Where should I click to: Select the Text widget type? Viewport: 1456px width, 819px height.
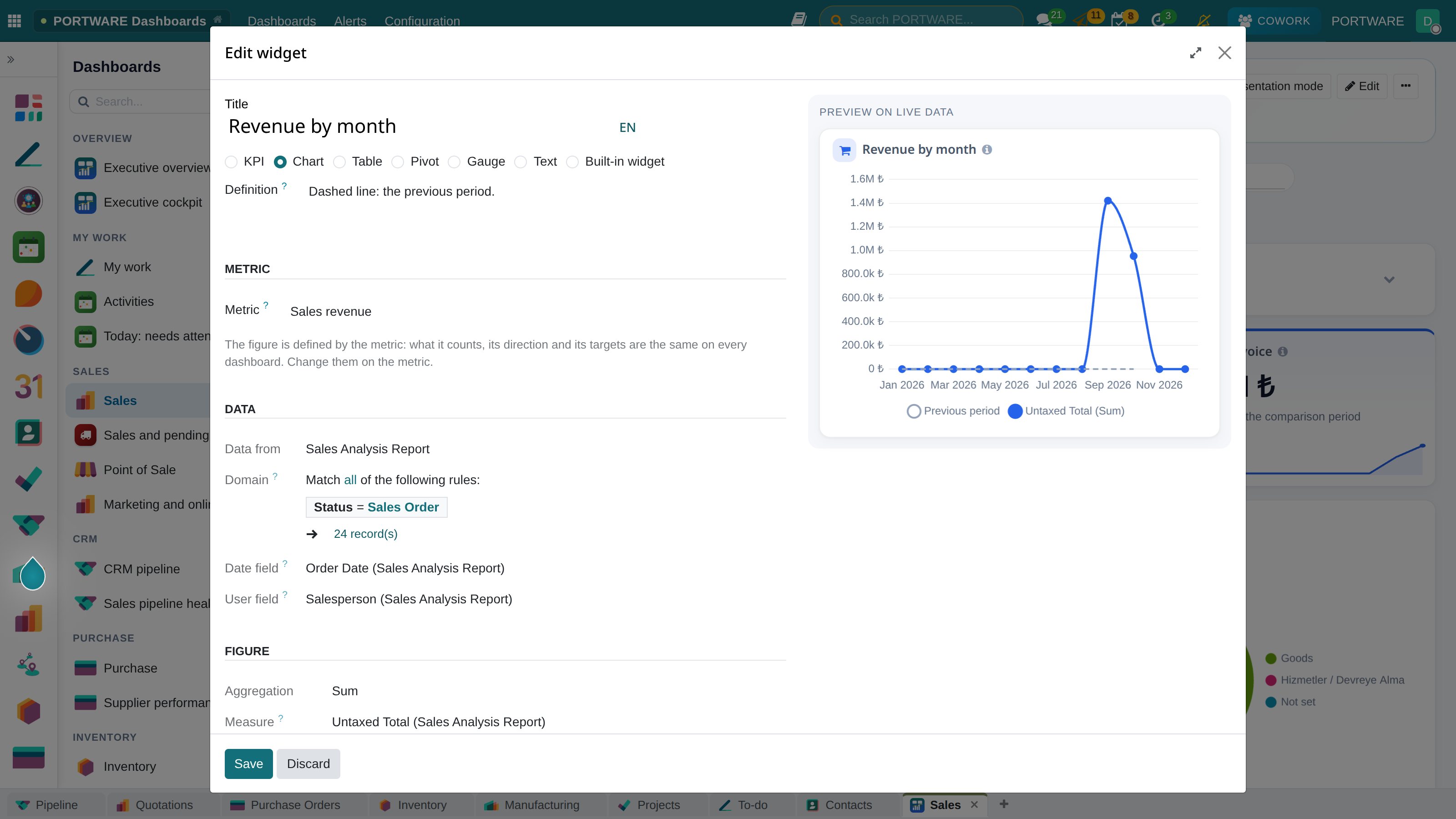521,162
